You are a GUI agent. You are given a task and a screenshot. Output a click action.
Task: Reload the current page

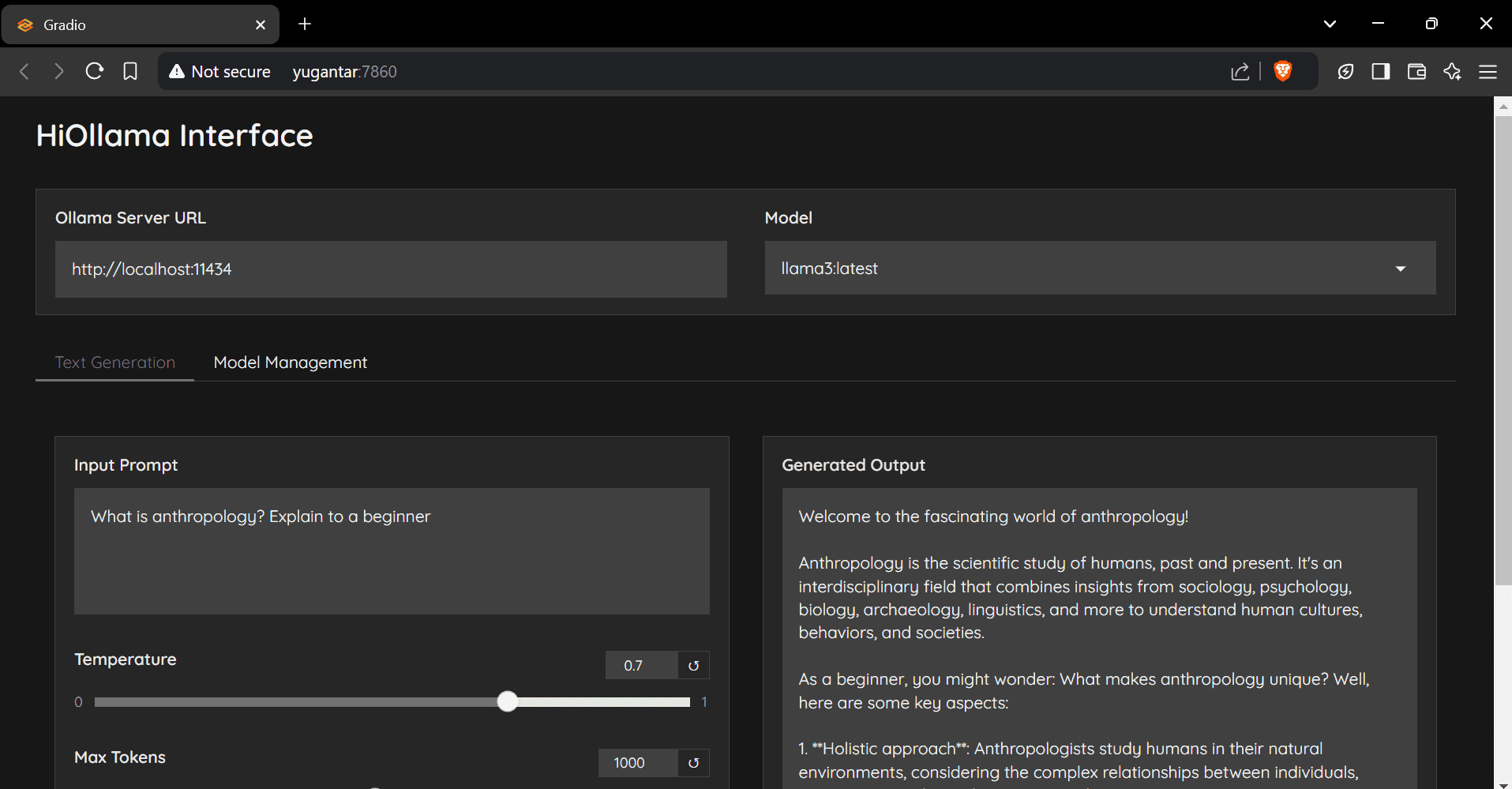(x=95, y=72)
